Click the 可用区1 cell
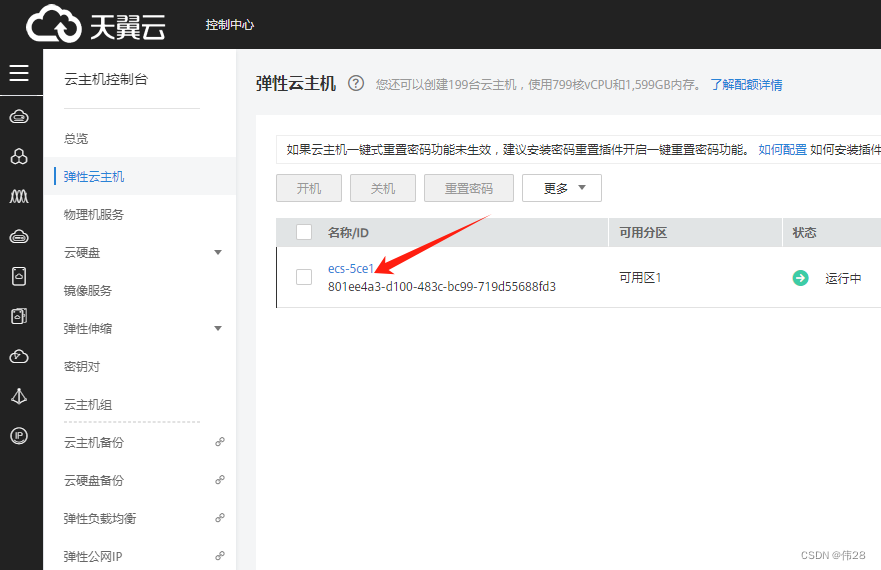The height and width of the screenshot is (570, 881). (641, 278)
